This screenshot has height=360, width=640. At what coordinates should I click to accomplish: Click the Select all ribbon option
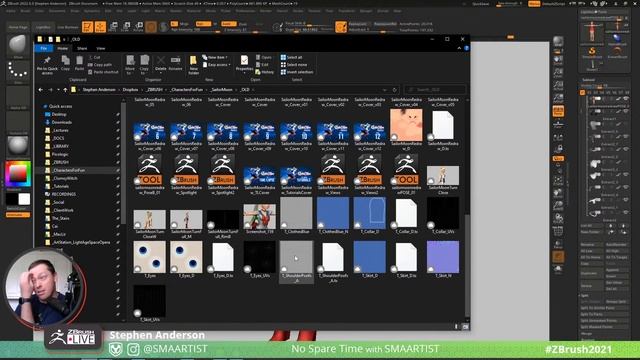pyautogui.click(x=291, y=58)
